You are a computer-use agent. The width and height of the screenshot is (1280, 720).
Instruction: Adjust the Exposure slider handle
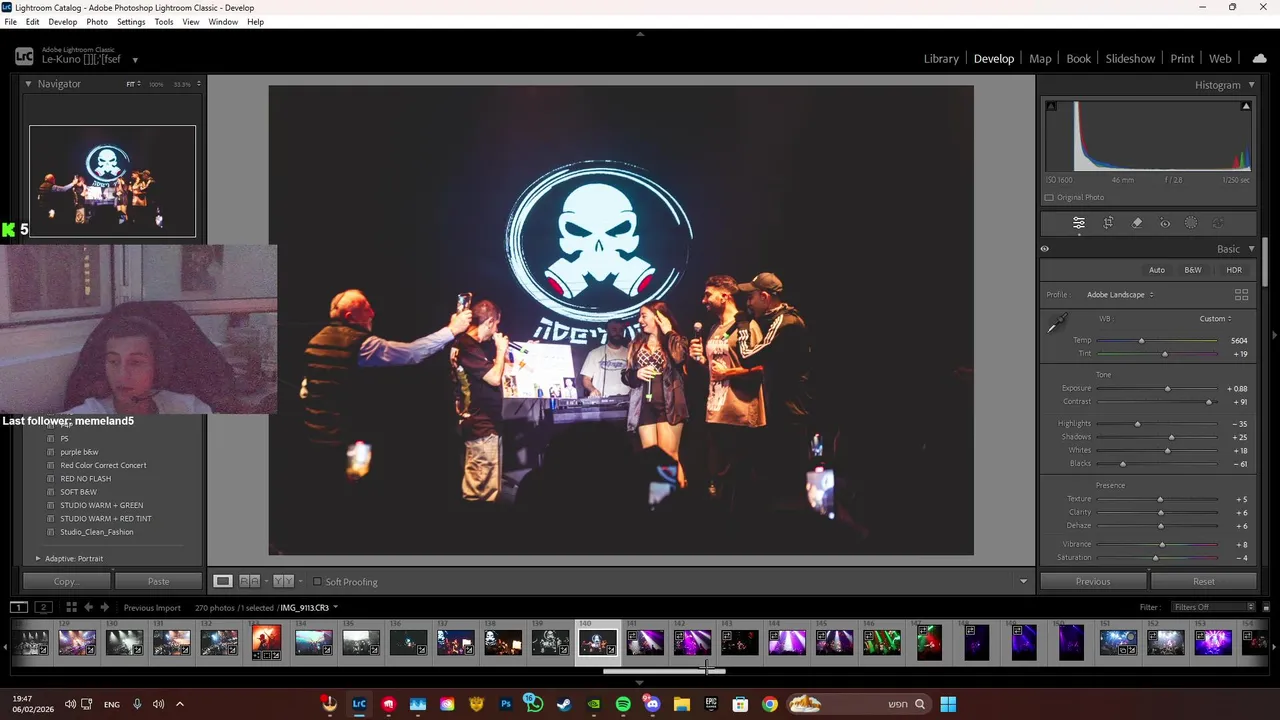click(x=1167, y=389)
